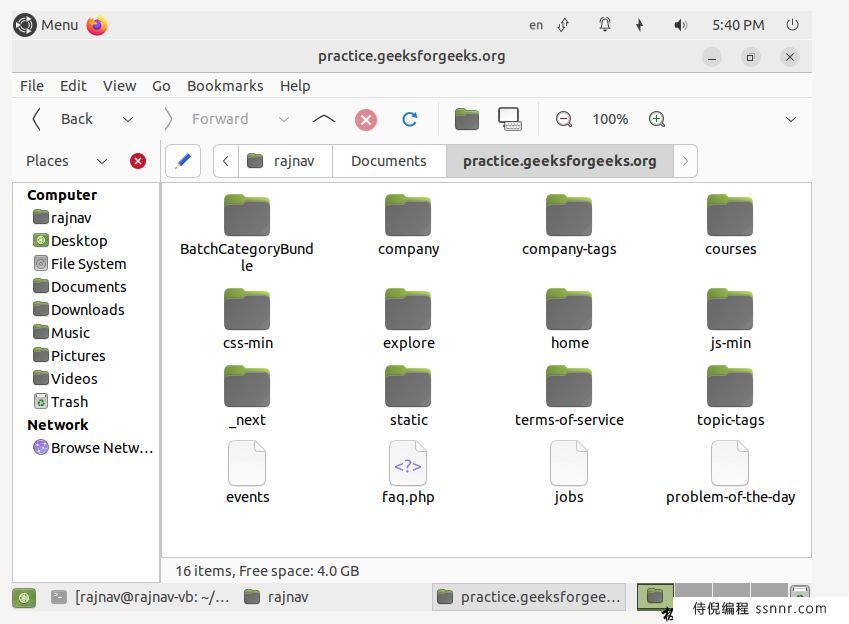Select the events file
The image size is (849, 624).
pos(247,473)
